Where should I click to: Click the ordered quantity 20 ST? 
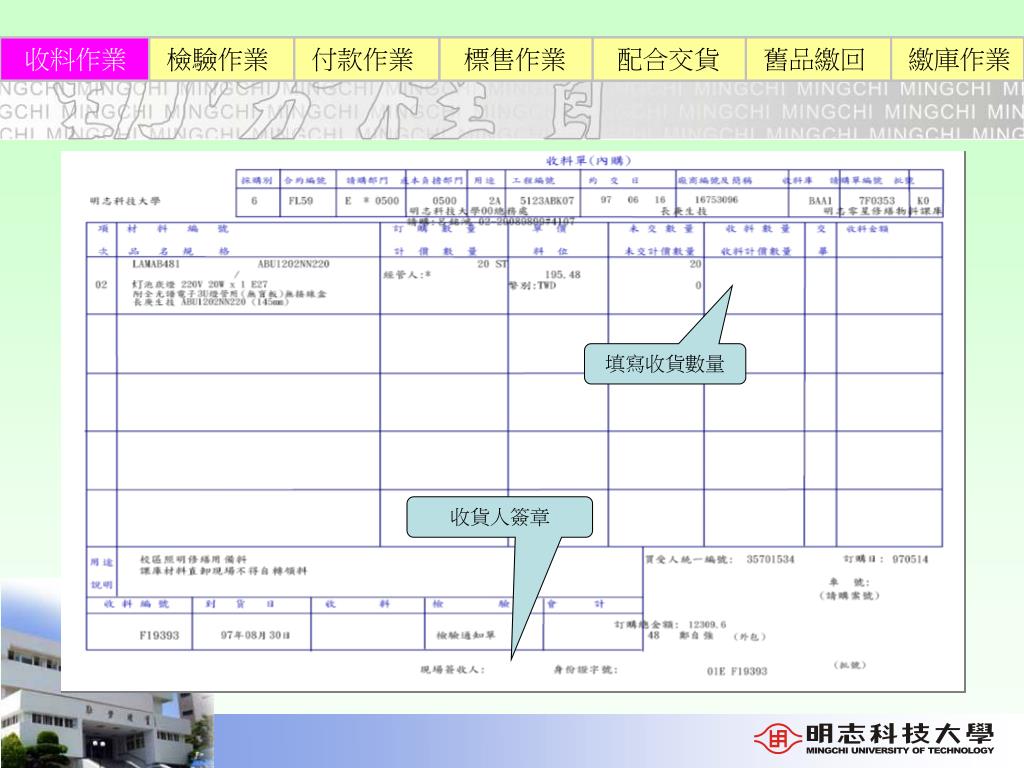[x=492, y=264]
